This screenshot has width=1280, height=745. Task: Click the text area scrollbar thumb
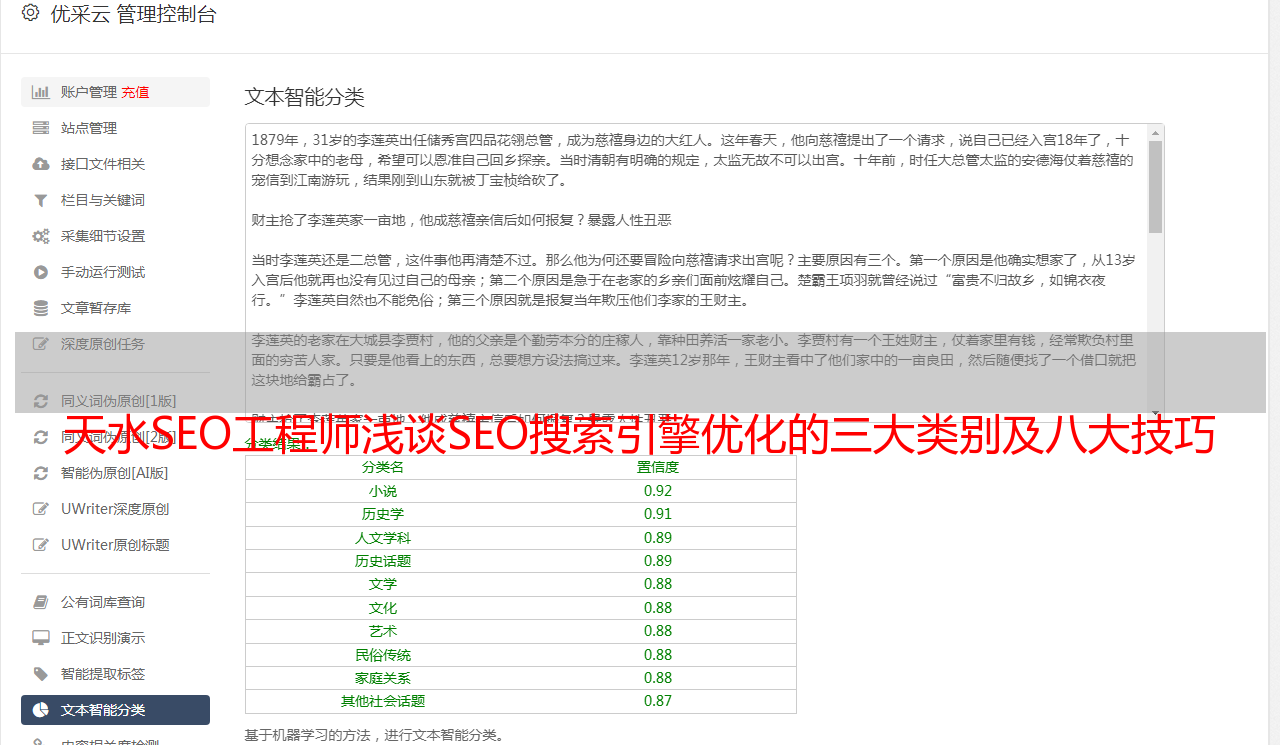[1155, 187]
